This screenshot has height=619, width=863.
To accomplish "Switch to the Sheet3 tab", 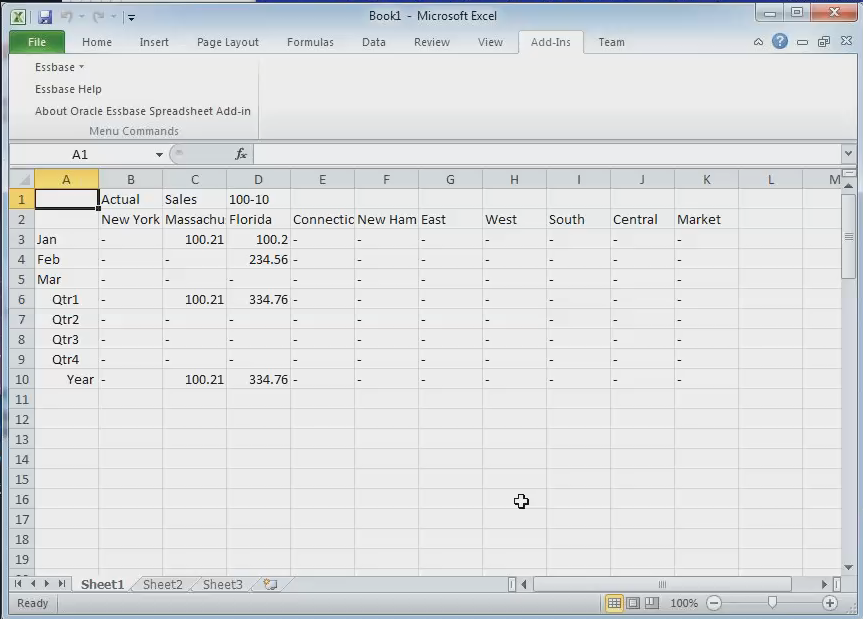I will coord(222,584).
